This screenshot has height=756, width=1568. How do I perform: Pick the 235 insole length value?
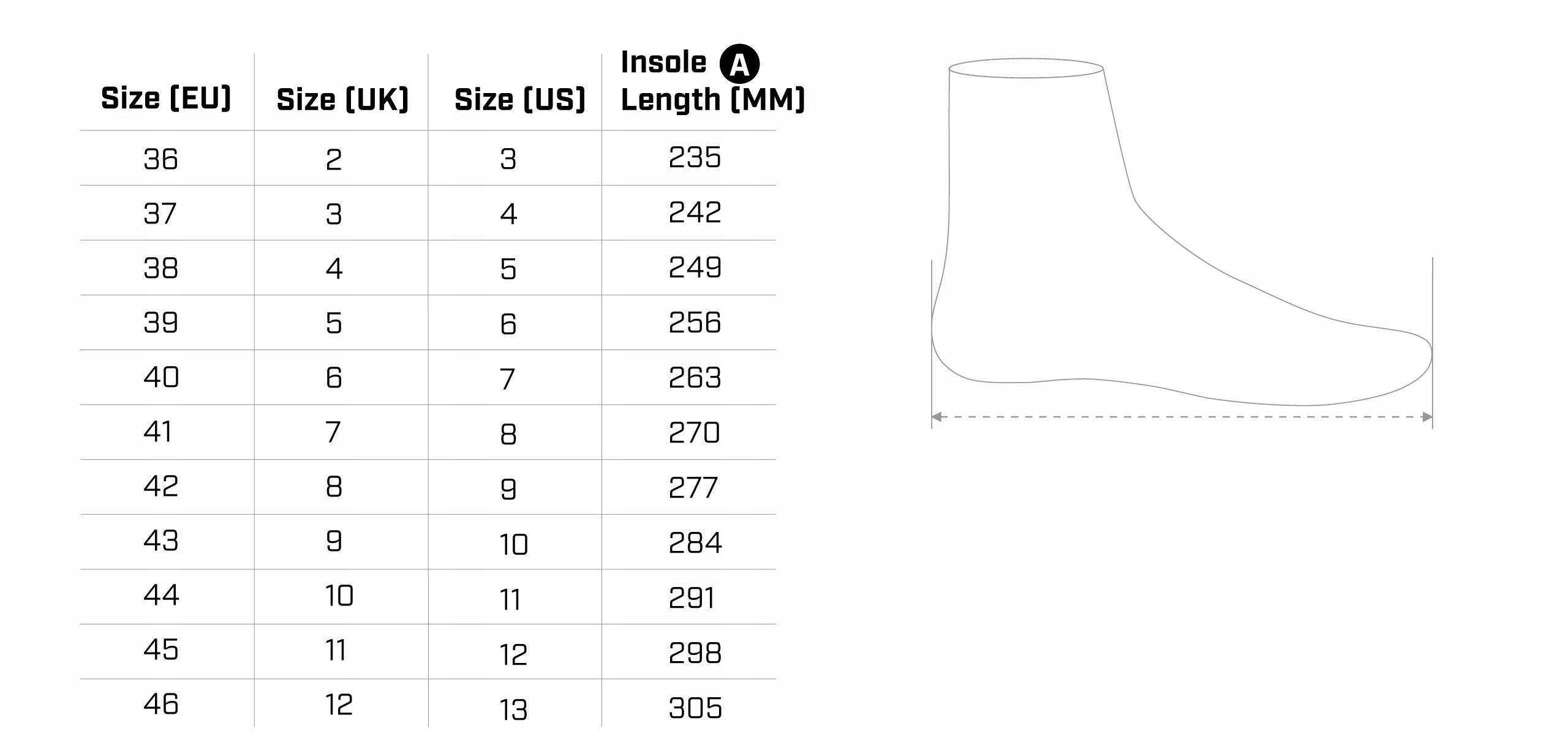point(695,157)
